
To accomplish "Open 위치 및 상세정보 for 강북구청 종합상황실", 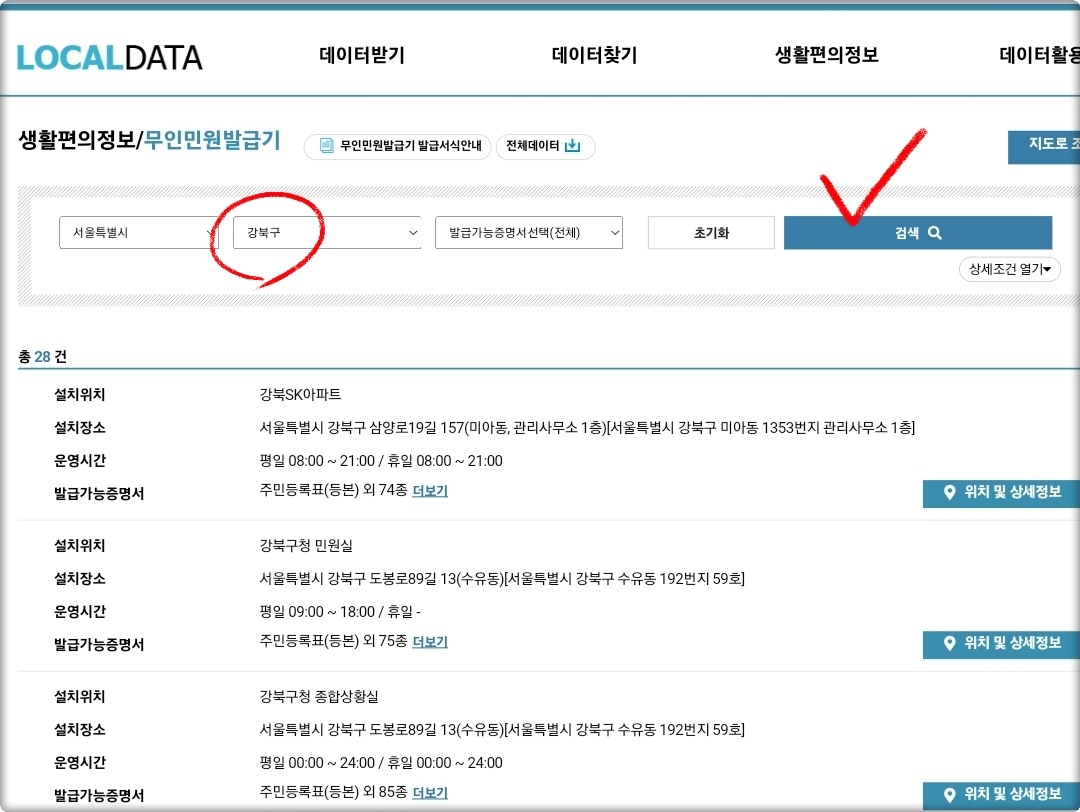I will pyautogui.click(x=1001, y=795).
